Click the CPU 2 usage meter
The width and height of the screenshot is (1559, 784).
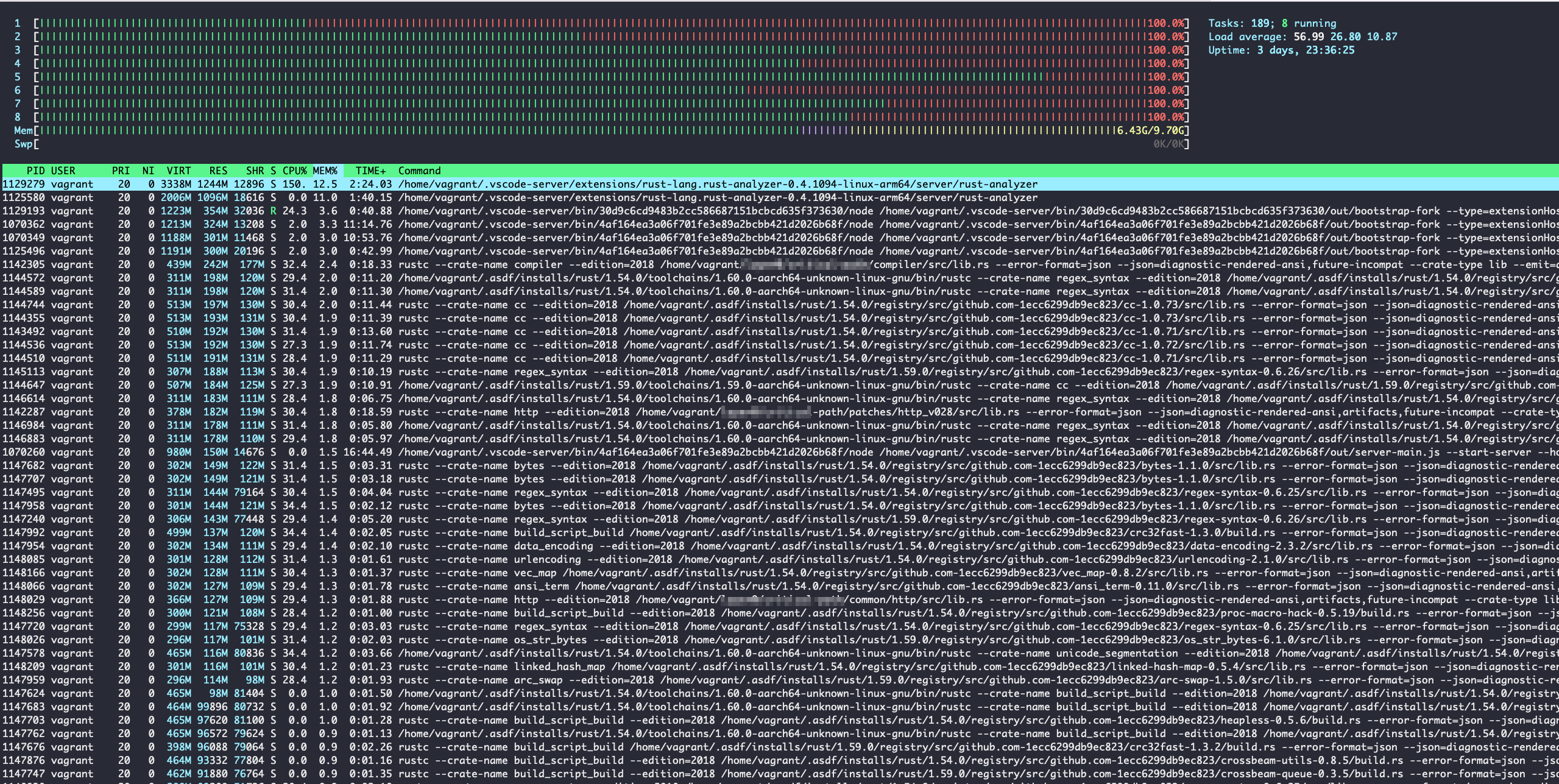click(602, 37)
